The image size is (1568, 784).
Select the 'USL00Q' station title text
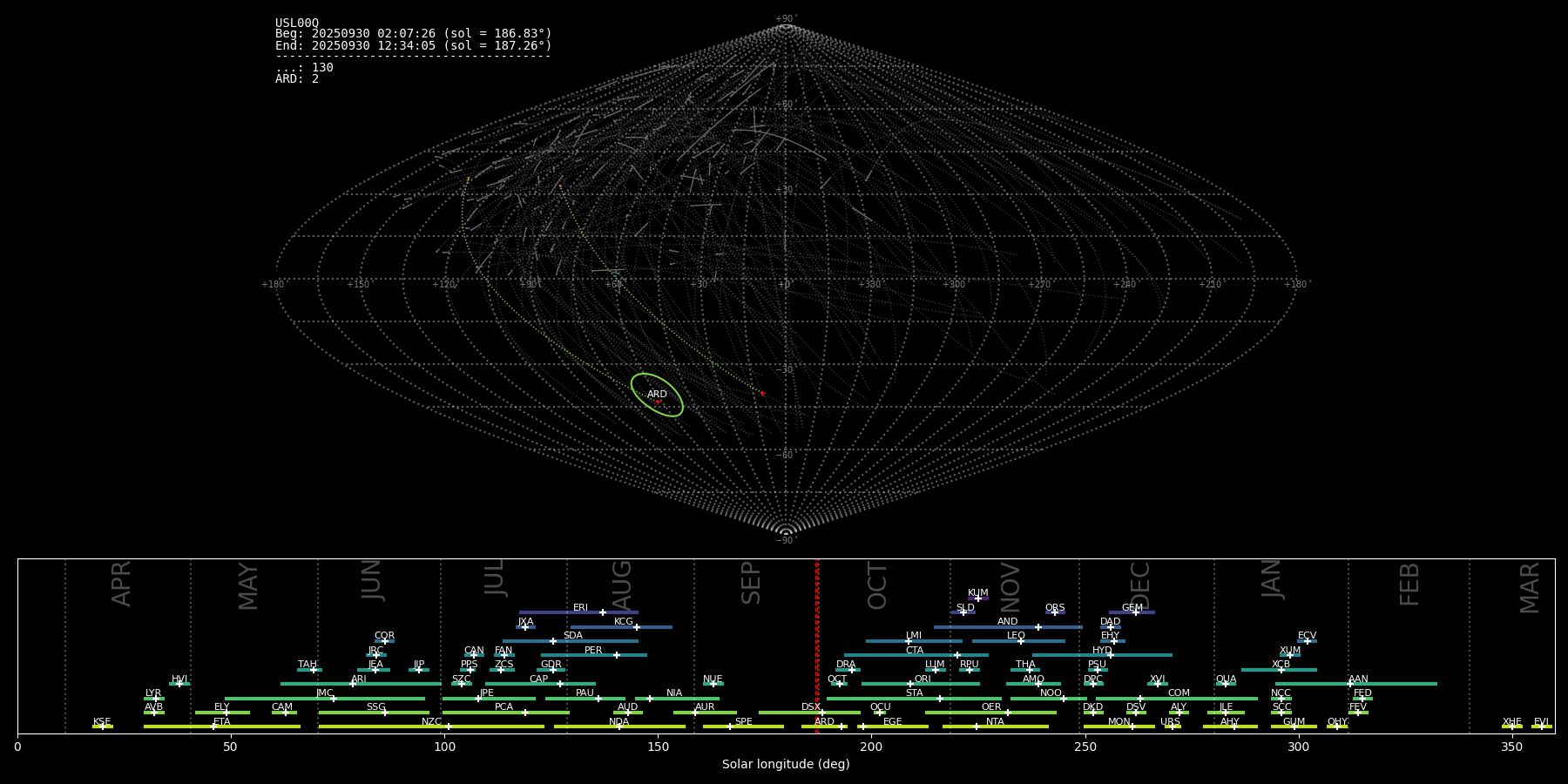coord(297,24)
